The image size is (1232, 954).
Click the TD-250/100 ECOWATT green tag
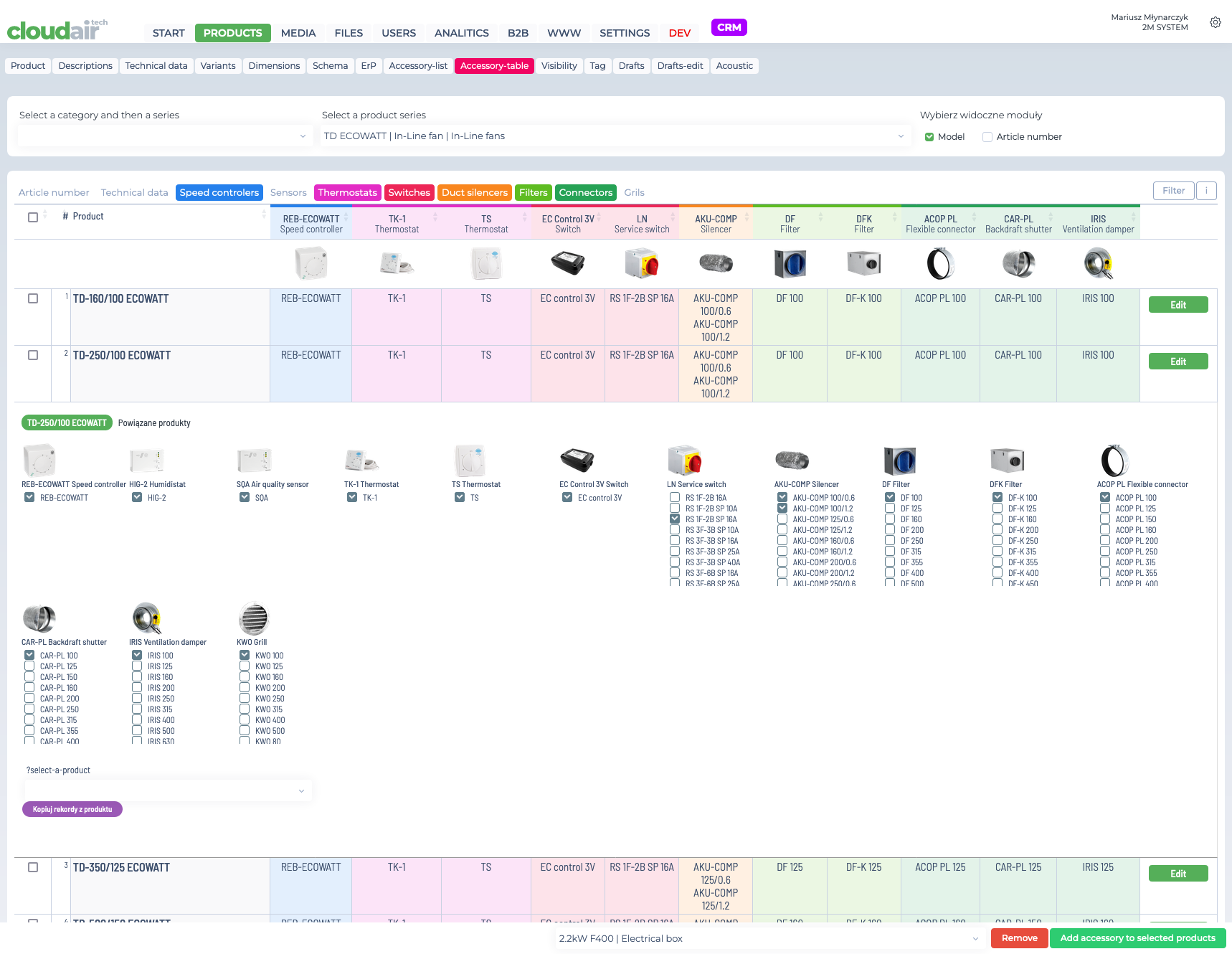(67, 423)
